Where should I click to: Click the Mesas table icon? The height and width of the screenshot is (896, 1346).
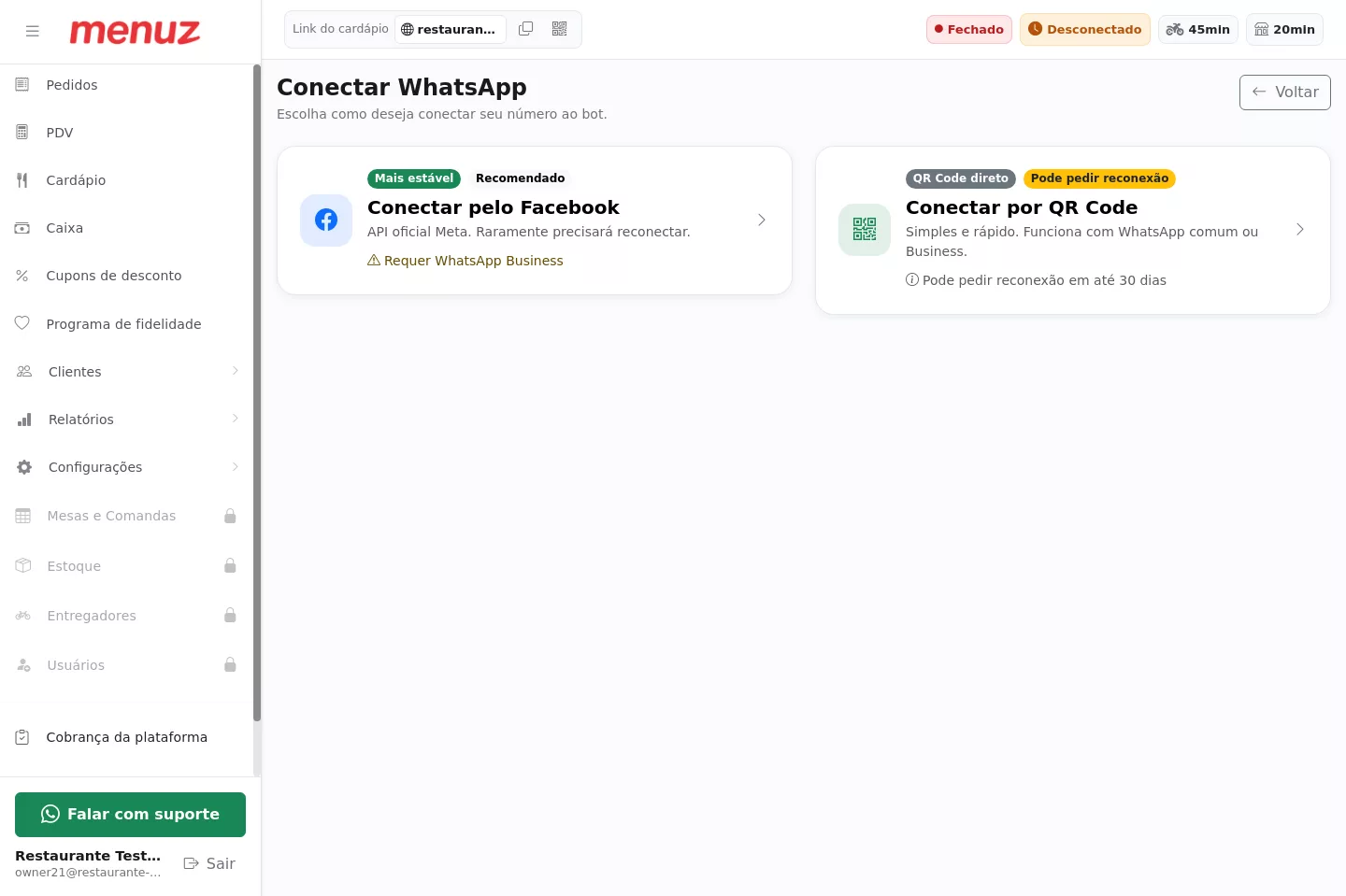[23, 516]
